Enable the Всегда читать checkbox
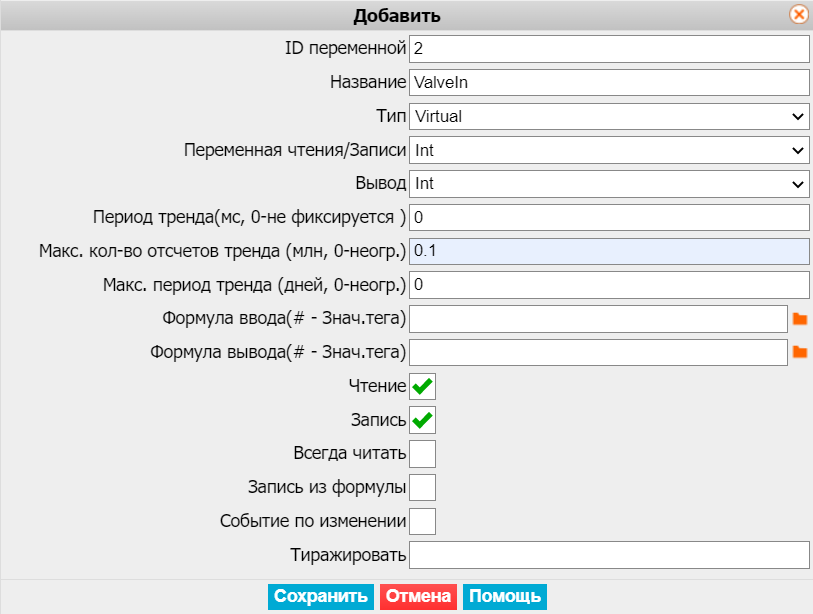 (423, 454)
